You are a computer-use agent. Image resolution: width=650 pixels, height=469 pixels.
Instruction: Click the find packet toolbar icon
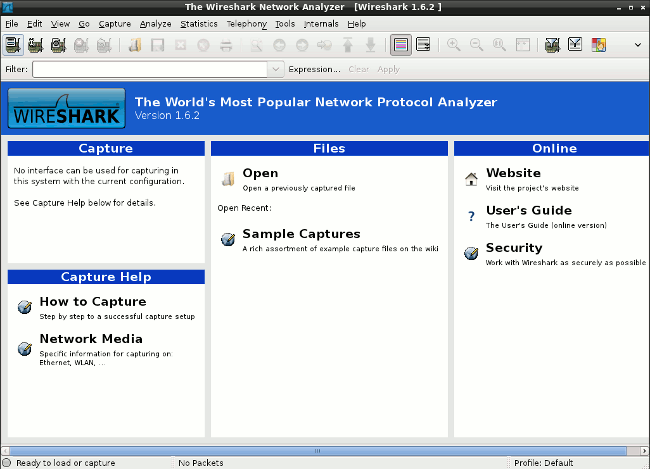click(256, 45)
